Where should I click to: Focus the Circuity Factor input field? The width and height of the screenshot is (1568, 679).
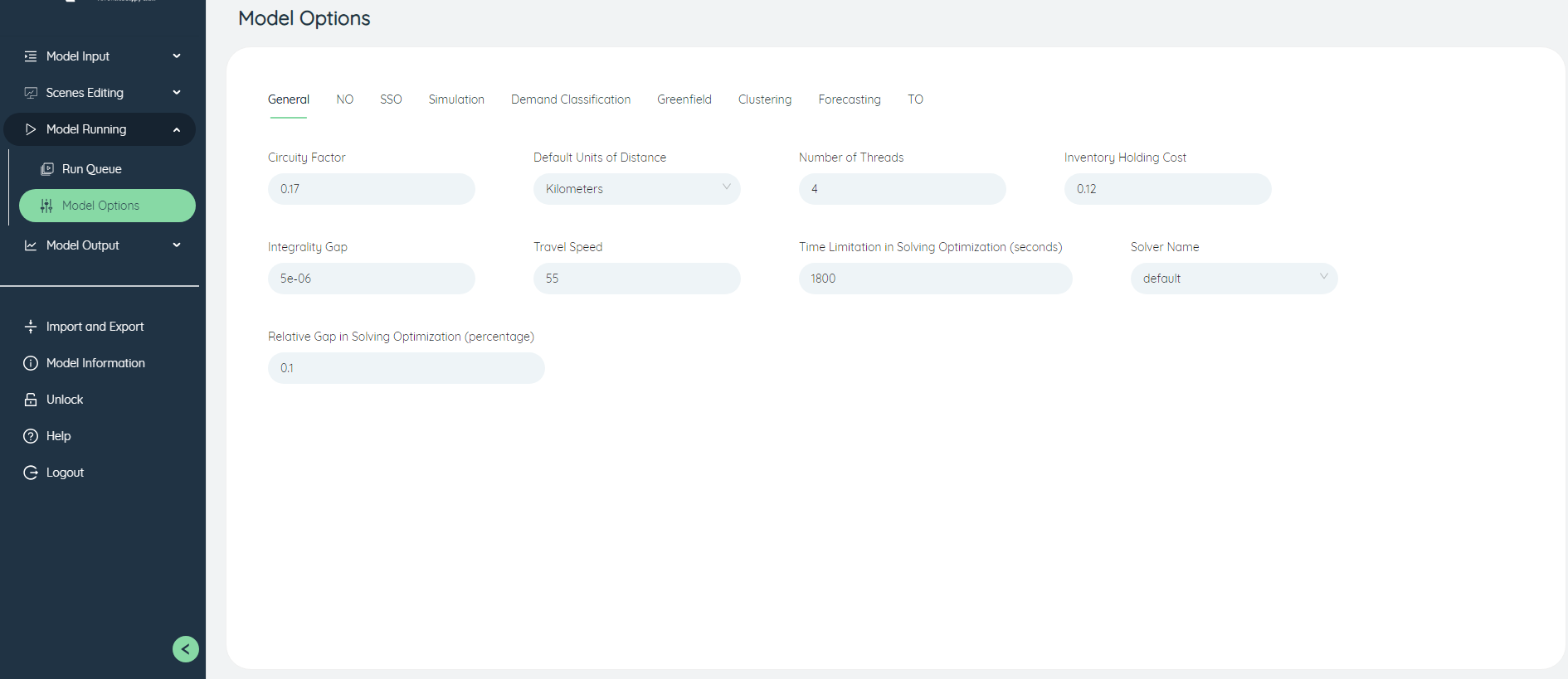(371, 189)
